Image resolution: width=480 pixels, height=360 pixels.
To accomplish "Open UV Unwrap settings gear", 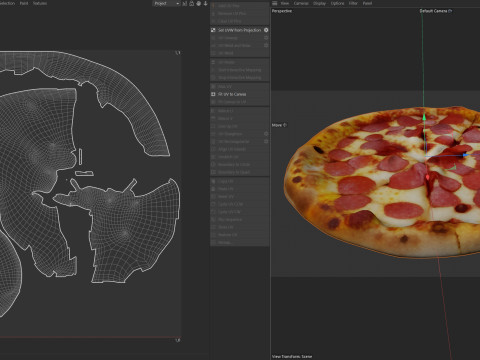I will (266, 38).
